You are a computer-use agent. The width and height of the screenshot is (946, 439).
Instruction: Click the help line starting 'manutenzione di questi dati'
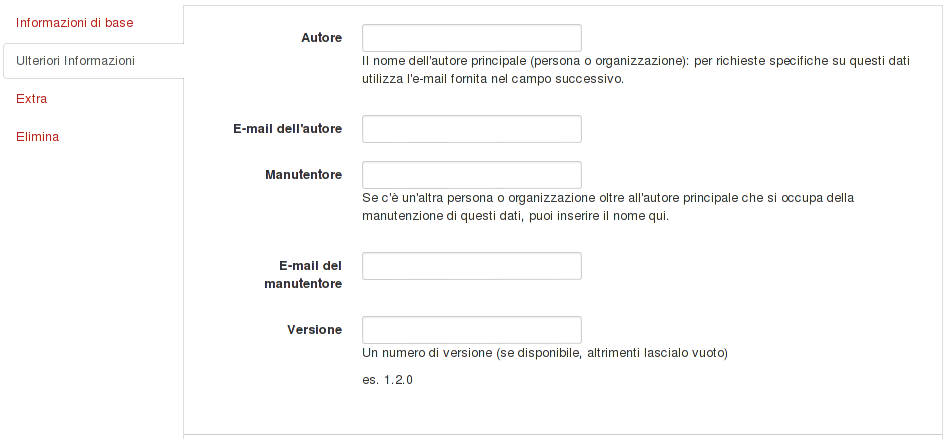515,216
